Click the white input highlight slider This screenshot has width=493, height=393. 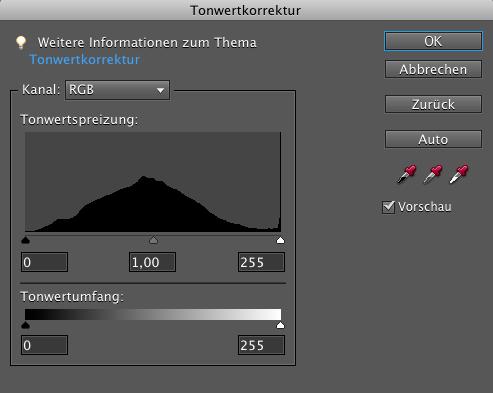click(281, 240)
